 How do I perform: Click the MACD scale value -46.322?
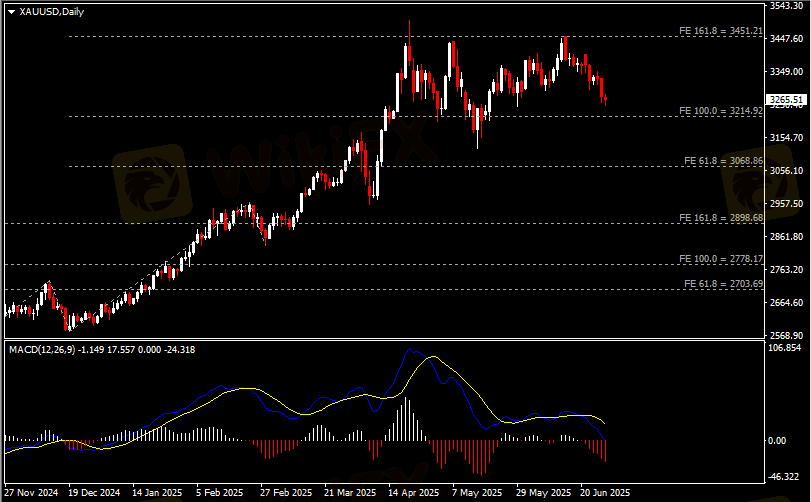pyautogui.click(x=784, y=476)
